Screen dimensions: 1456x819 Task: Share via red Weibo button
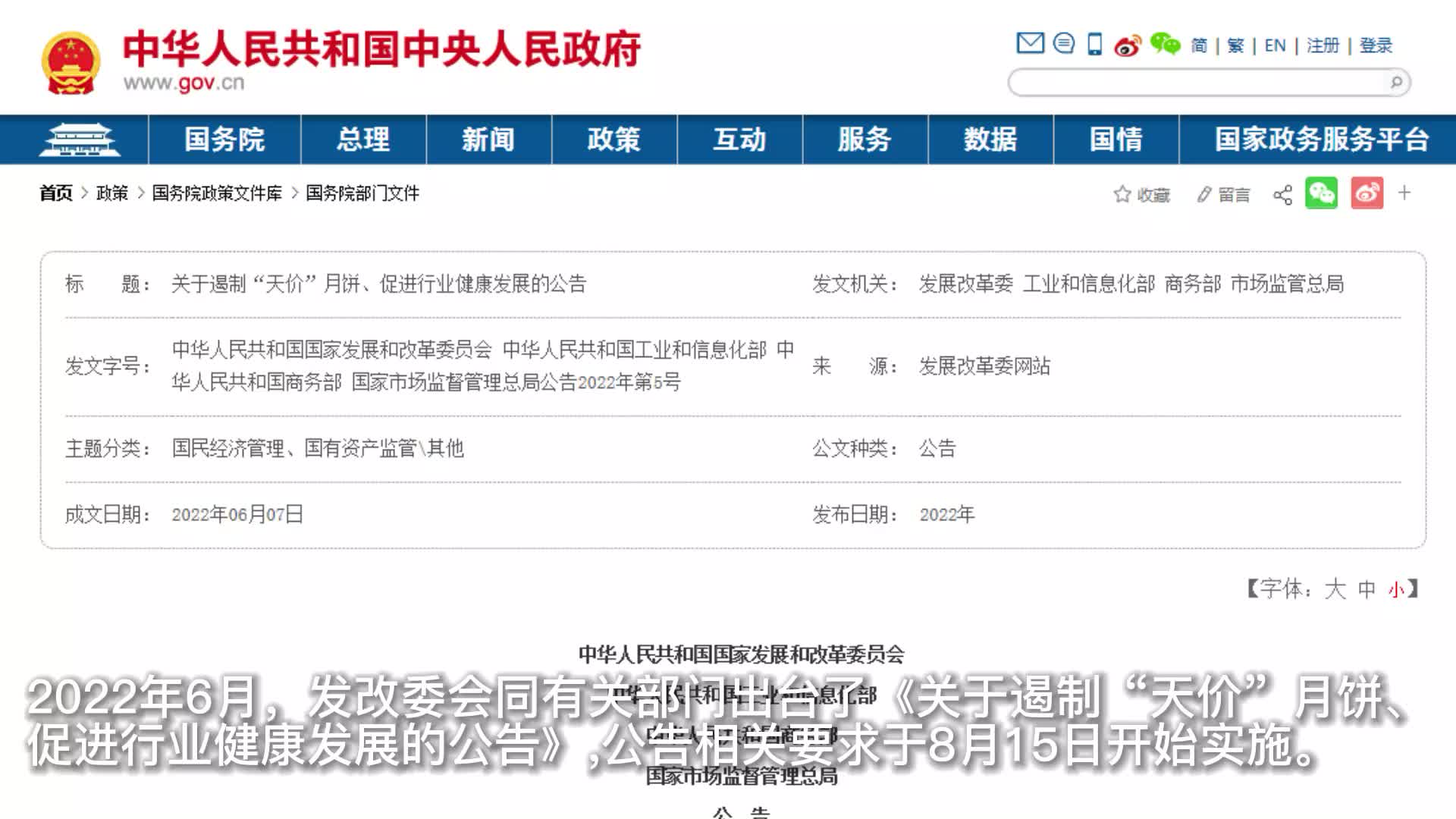pyautogui.click(x=1367, y=193)
